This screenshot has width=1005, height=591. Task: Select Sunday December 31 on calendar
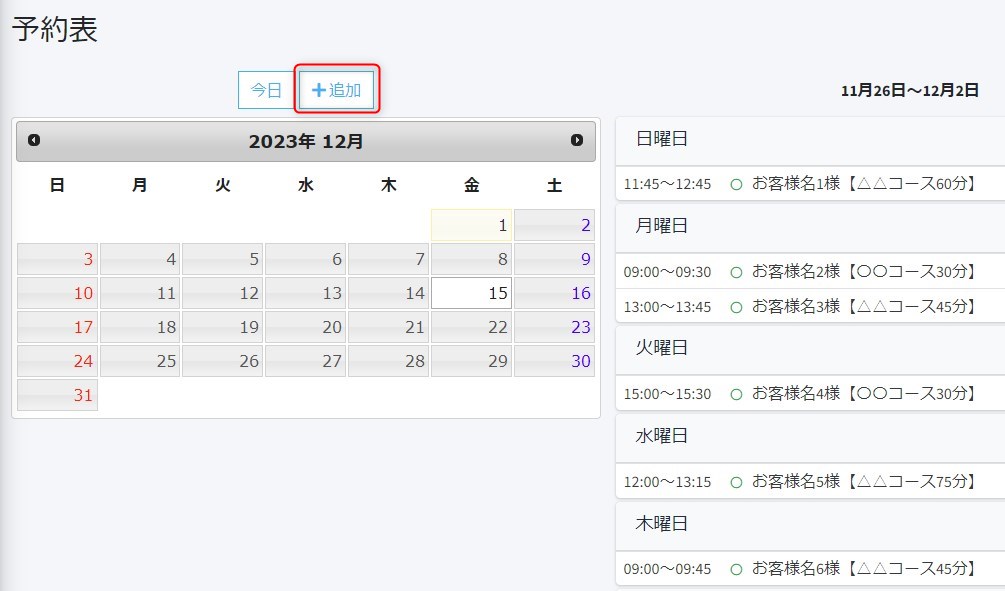pos(57,395)
